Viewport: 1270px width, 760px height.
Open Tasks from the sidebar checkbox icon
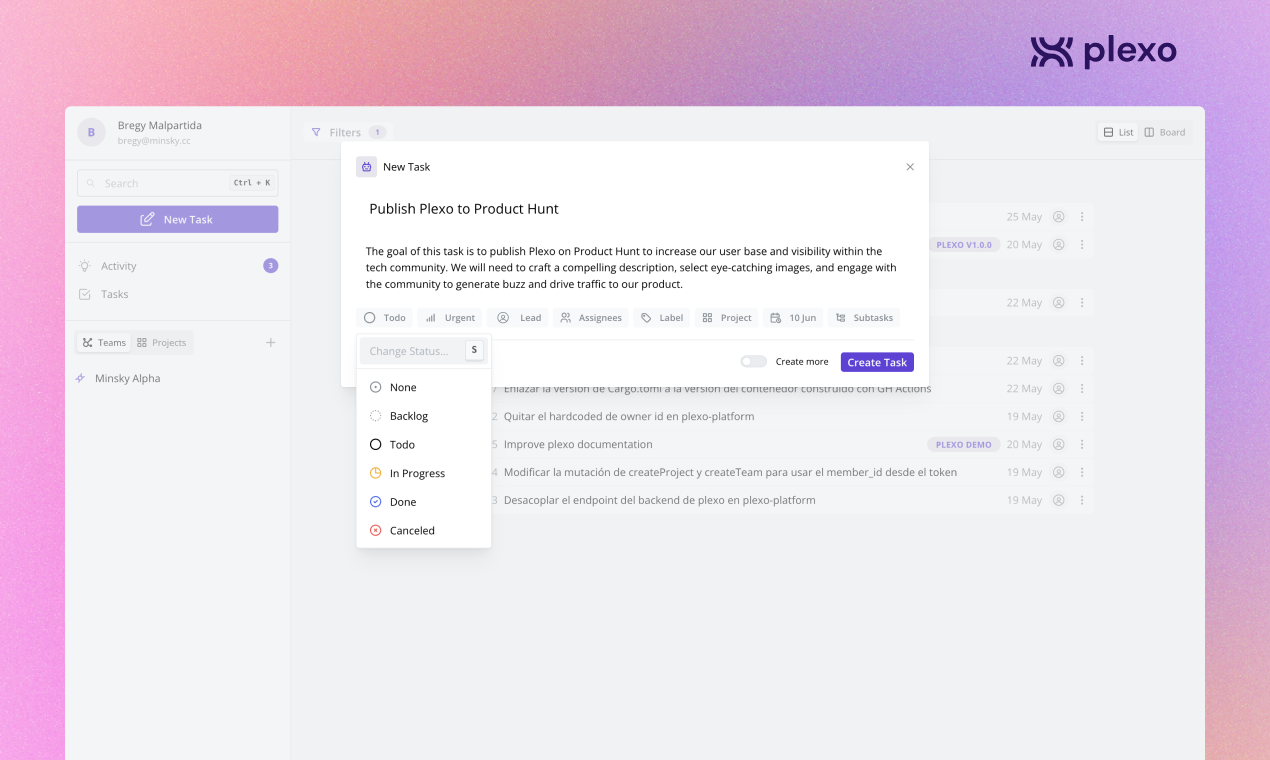coord(85,294)
